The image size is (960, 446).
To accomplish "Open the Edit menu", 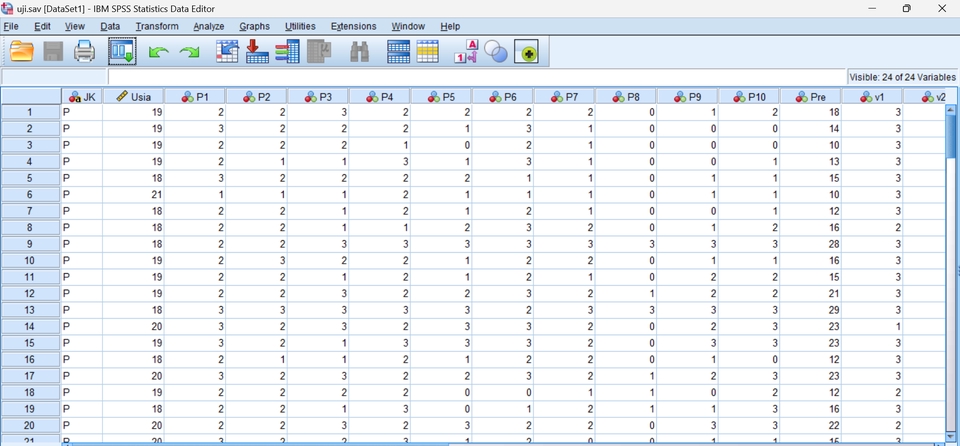I will (x=42, y=26).
